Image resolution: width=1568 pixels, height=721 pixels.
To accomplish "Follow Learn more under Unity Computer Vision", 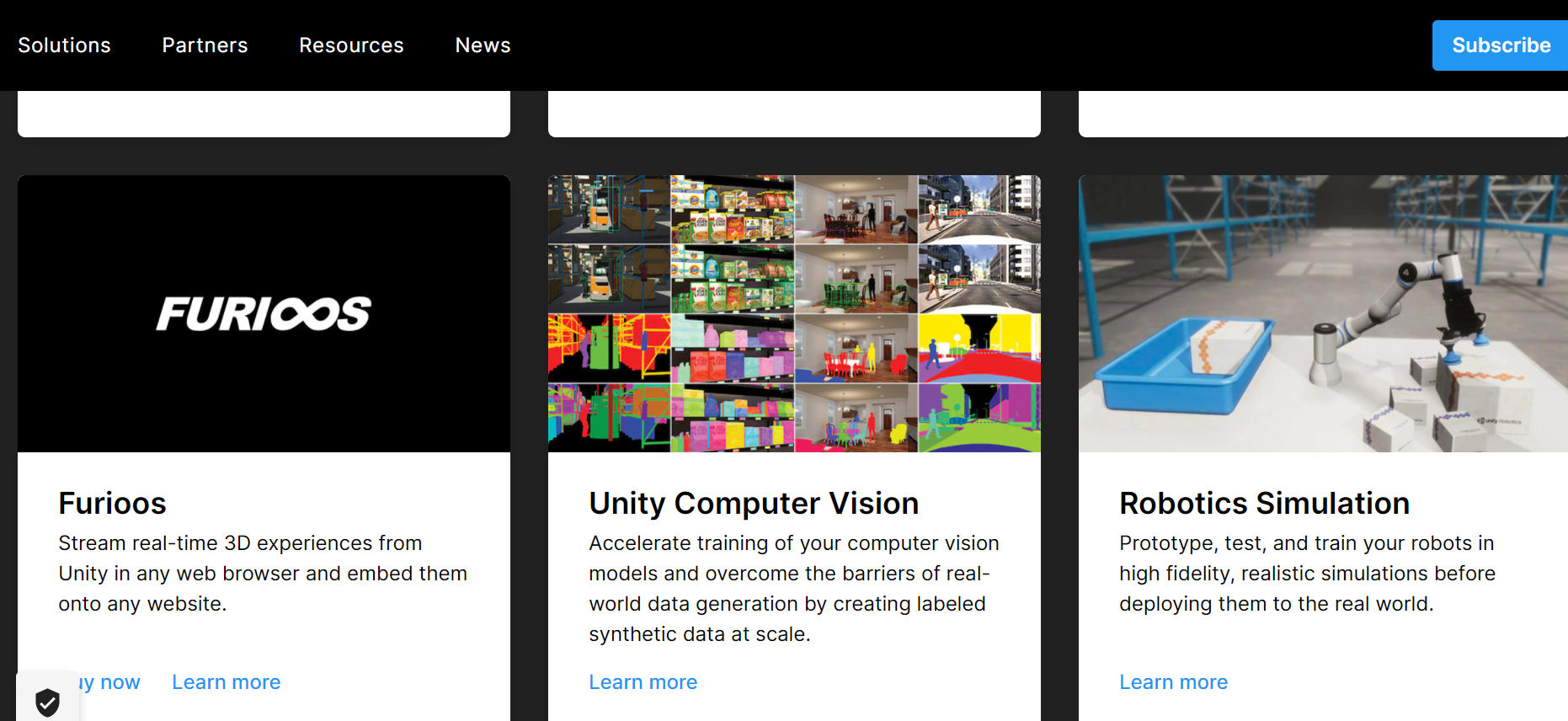I will [x=643, y=682].
